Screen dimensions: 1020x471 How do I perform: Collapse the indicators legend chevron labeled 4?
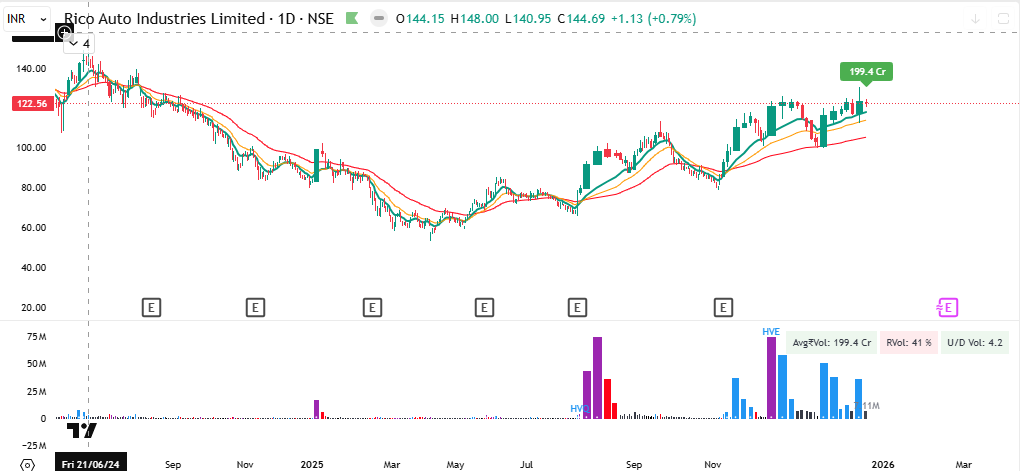coord(80,44)
